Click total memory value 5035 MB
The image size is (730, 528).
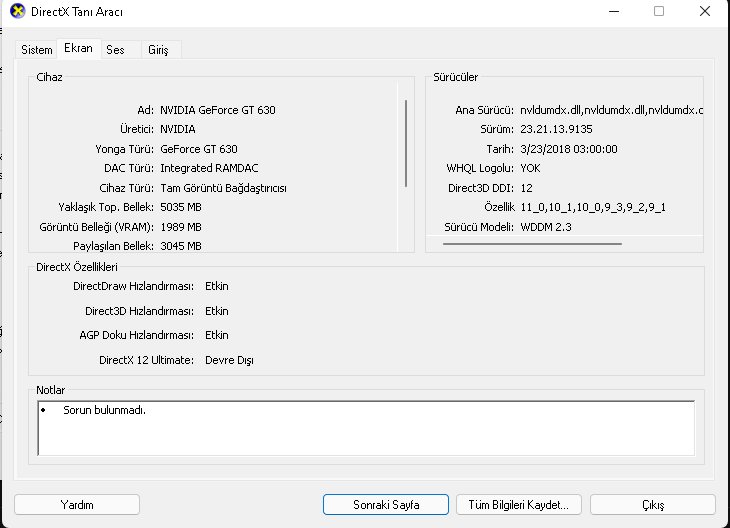coord(181,207)
